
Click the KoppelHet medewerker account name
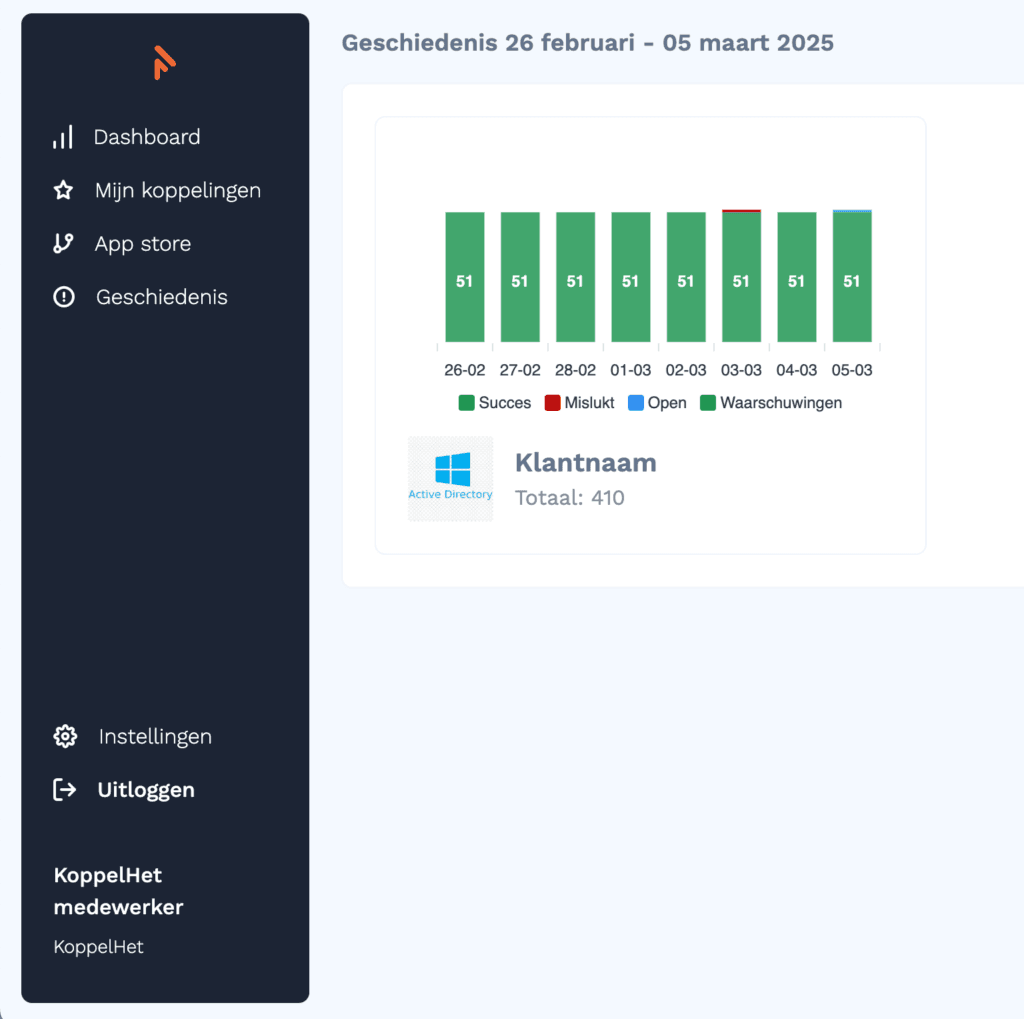pos(118,890)
